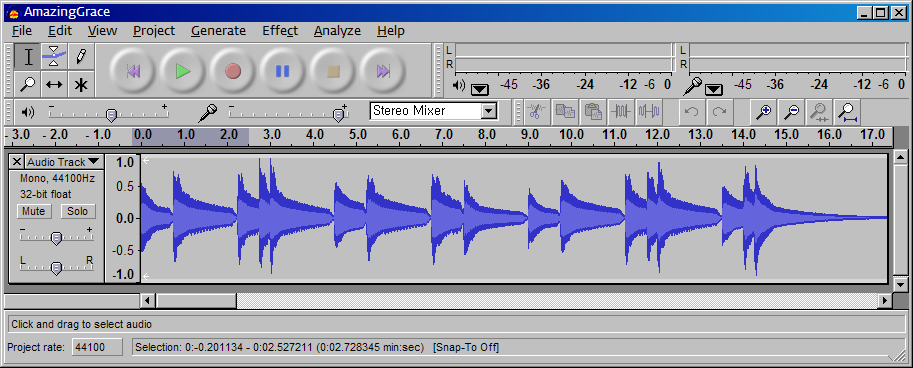Click the Selection time status text
Viewport: 913px width, 368px height.
[279, 348]
